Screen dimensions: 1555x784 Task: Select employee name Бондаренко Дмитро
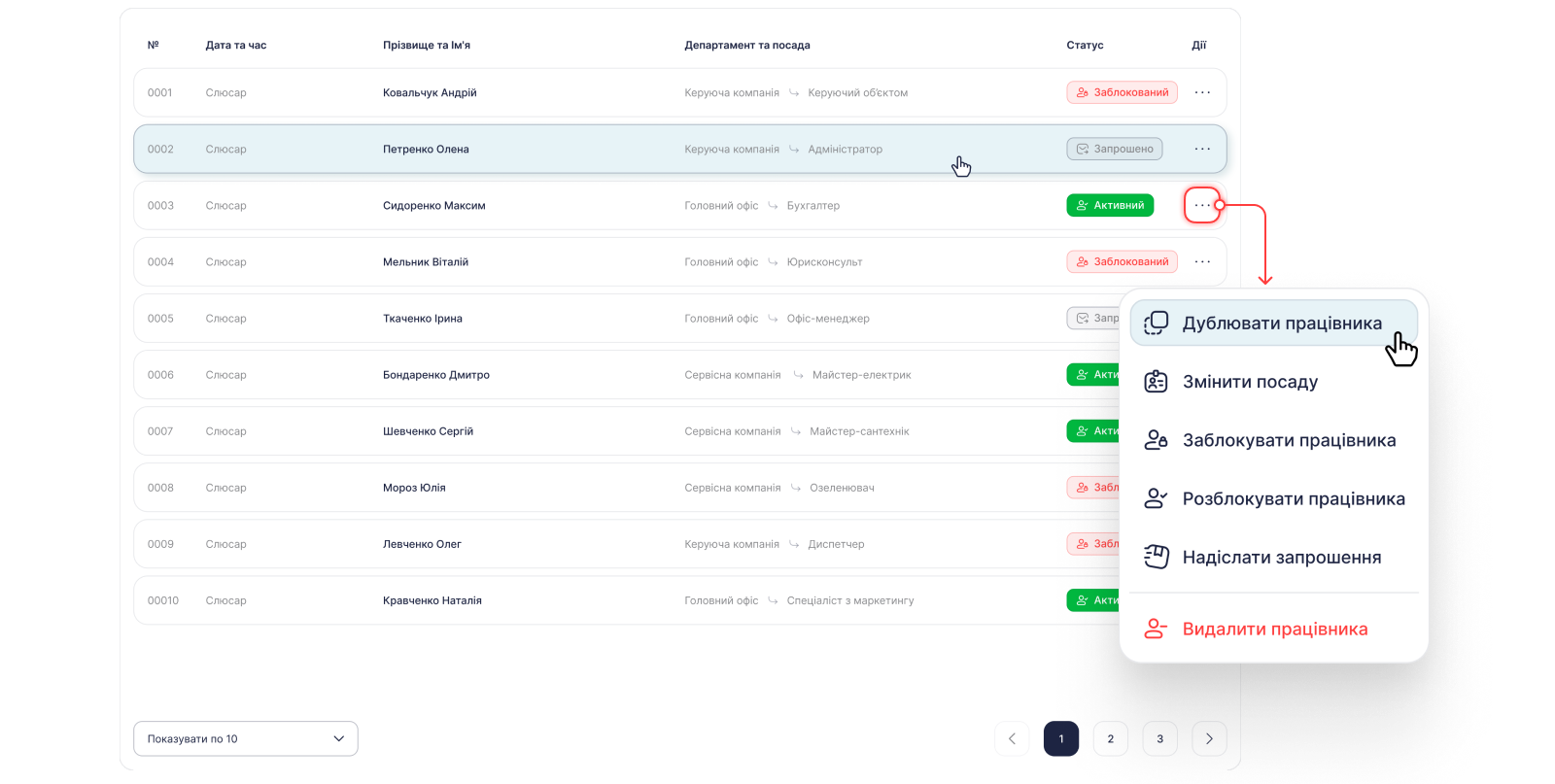click(x=436, y=374)
